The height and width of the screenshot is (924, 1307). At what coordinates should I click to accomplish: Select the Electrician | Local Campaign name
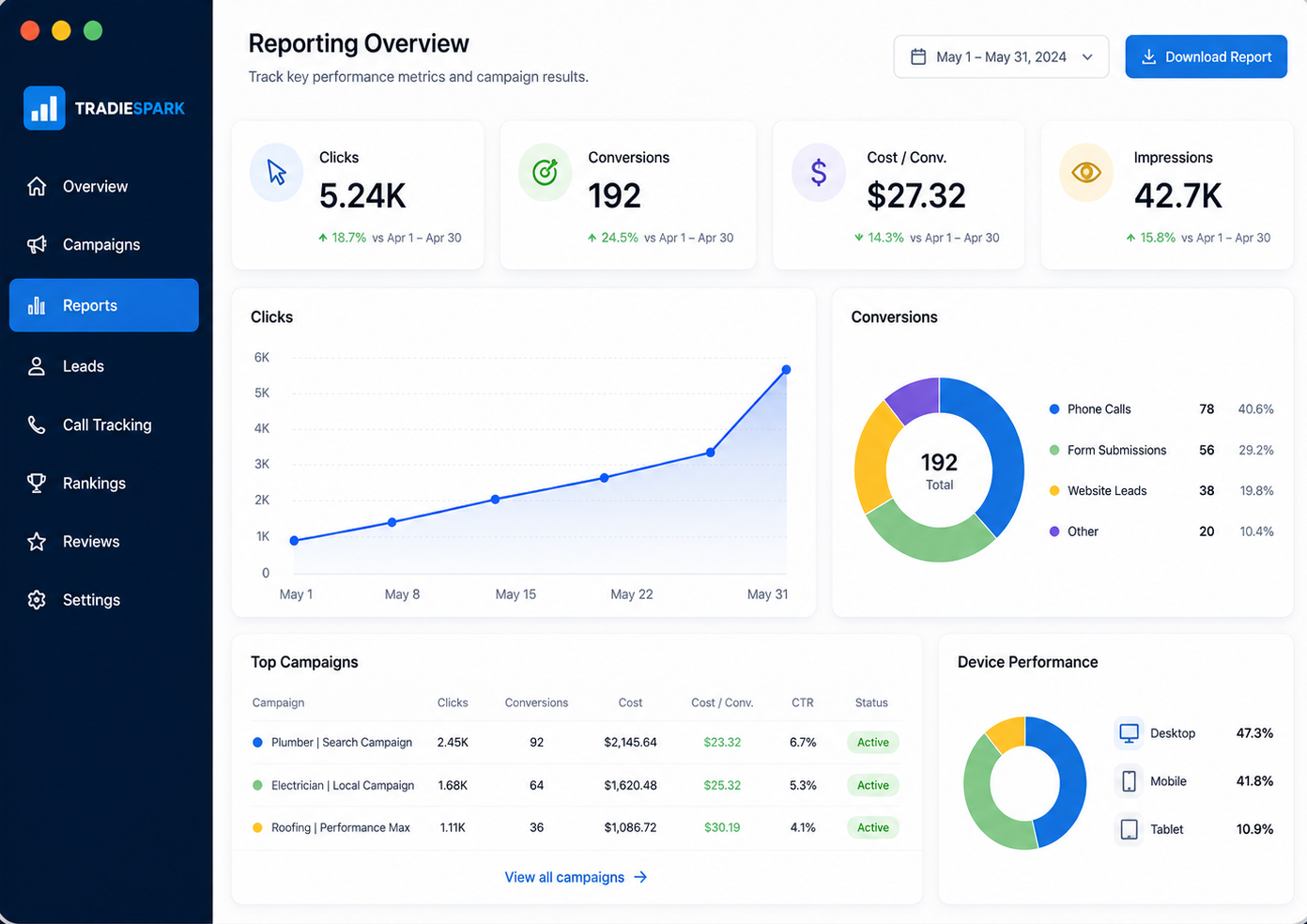(x=343, y=785)
